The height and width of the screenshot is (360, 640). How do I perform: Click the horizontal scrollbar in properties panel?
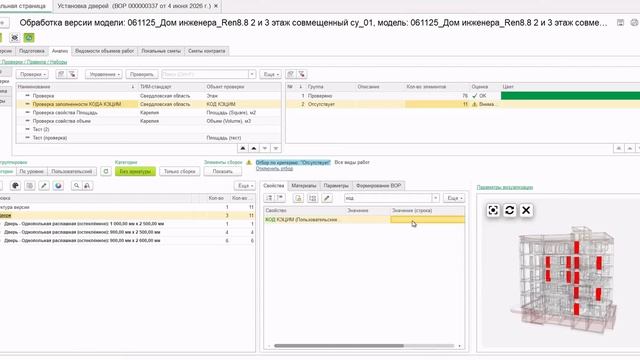(339, 346)
